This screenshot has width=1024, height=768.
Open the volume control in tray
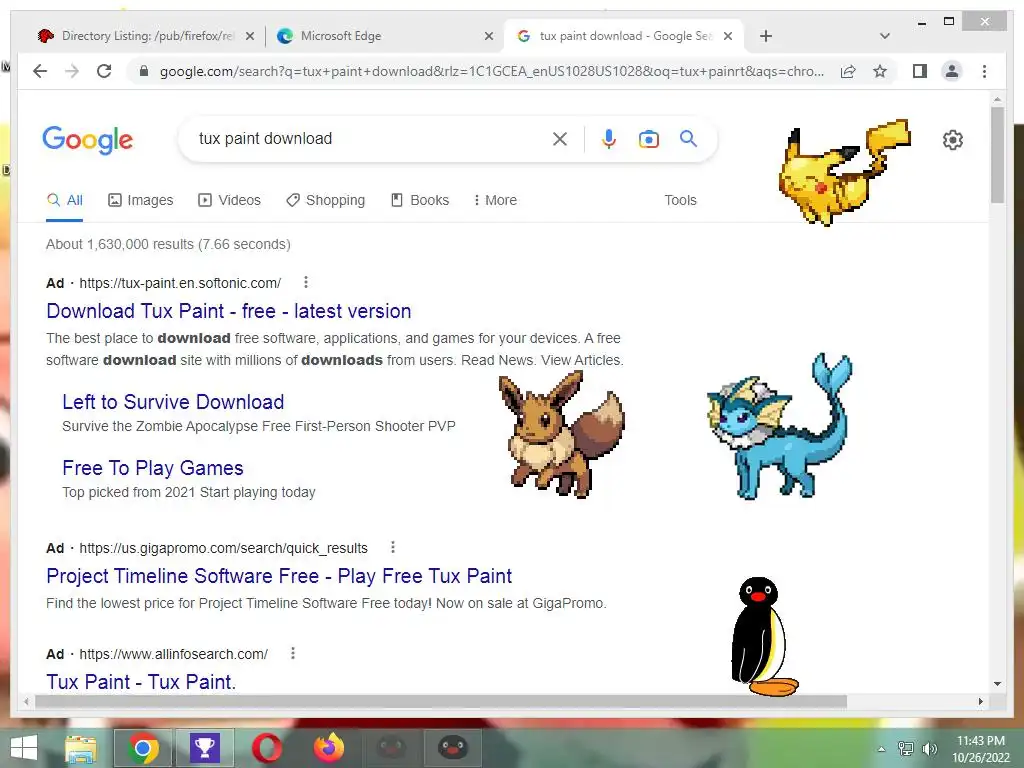tap(929, 749)
